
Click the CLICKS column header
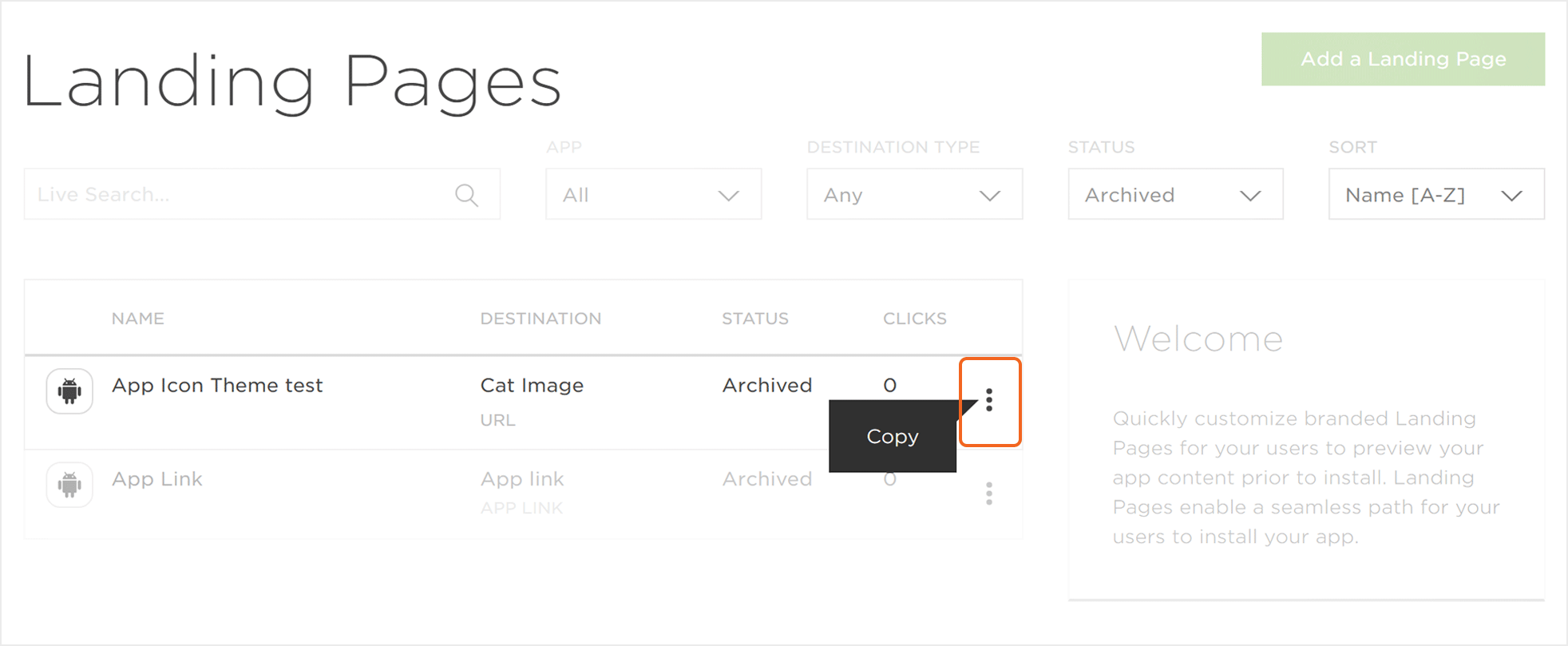(x=914, y=319)
